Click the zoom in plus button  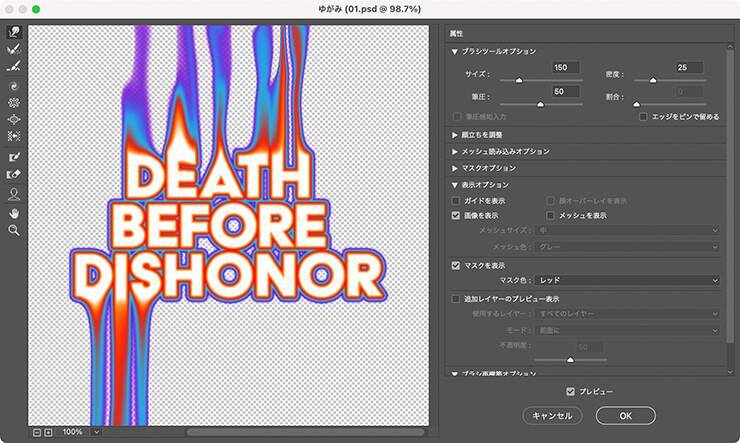48,432
